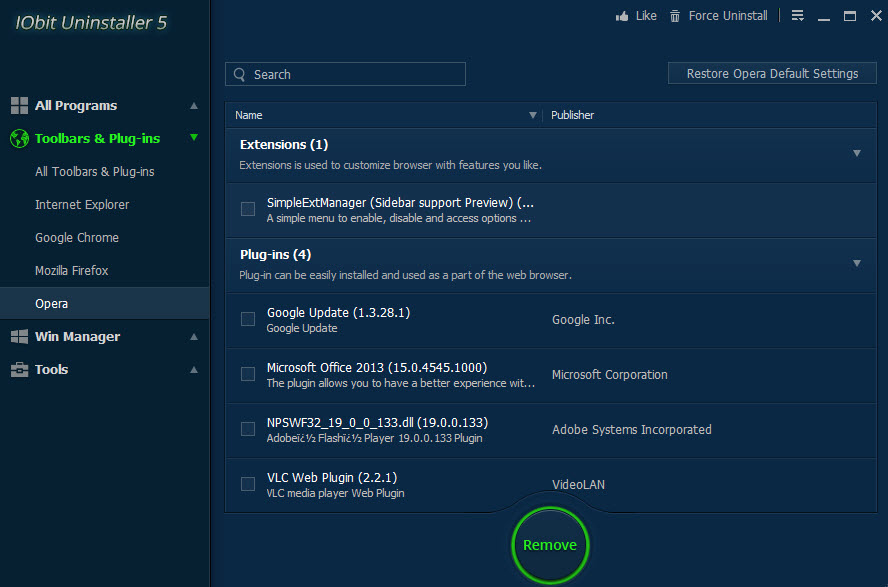
Task: Click the NPSWF32_19_0_0_133.dll (19.0.0.133) entry
Action: pyautogui.click(x=377, y=422)
